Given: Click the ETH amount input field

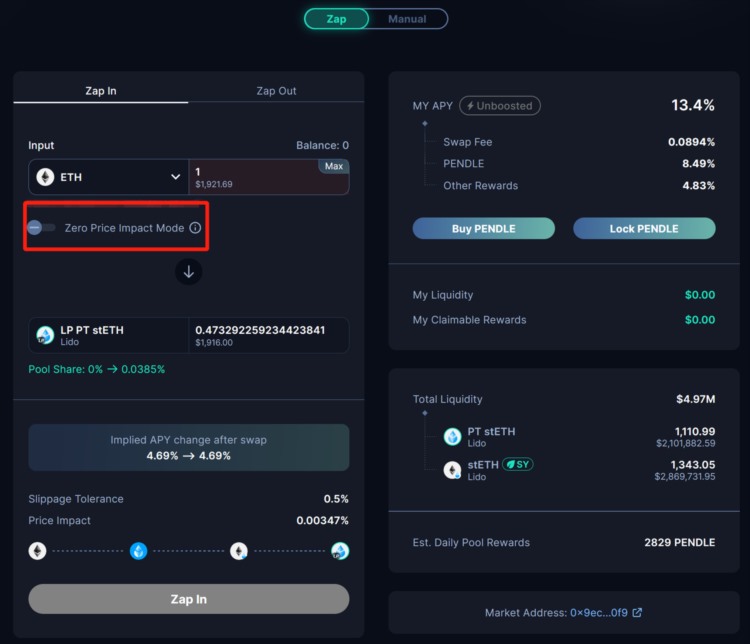Looking at the screenshot, I should pyautogui.click(x=255, y=177).
